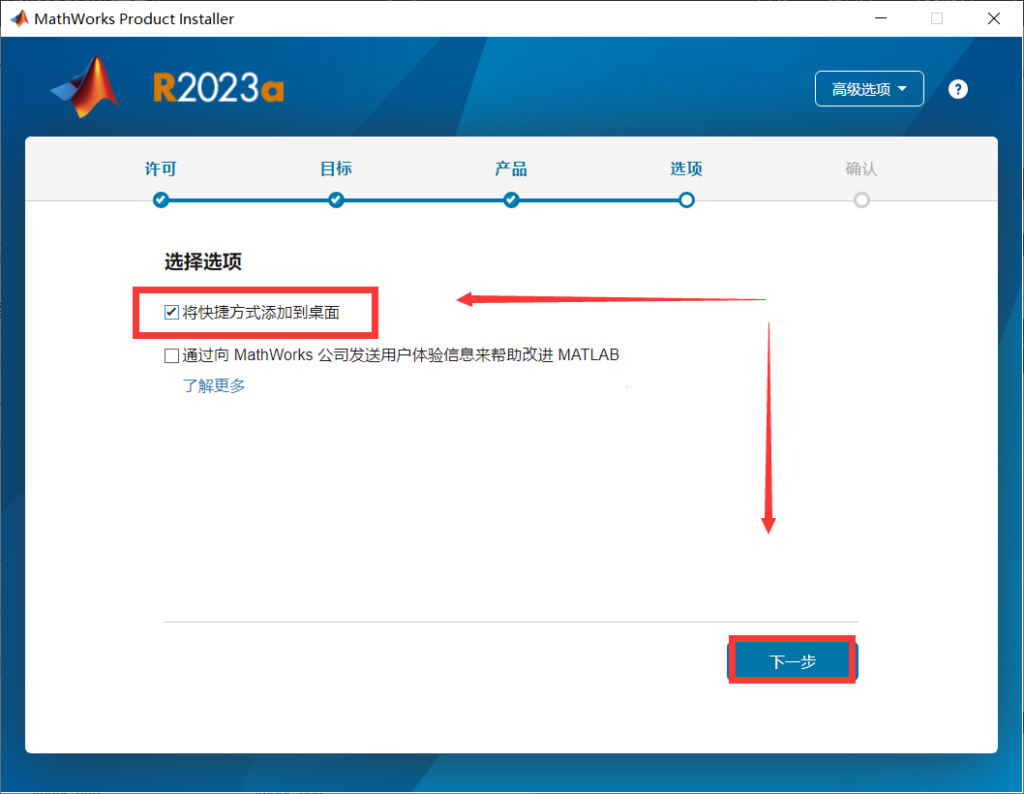Image resolution: width=1024 pixels, height=794 pixels.
Task: Open the 了解更多 link
Action: click(213, 385)
